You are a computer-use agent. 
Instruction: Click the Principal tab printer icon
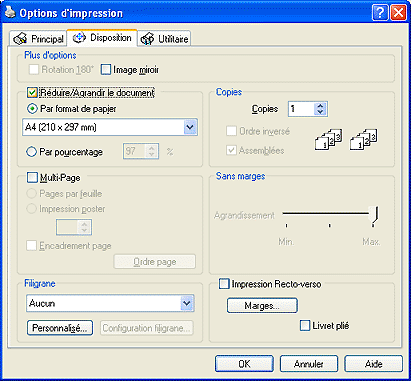click(x=20, y=39)
